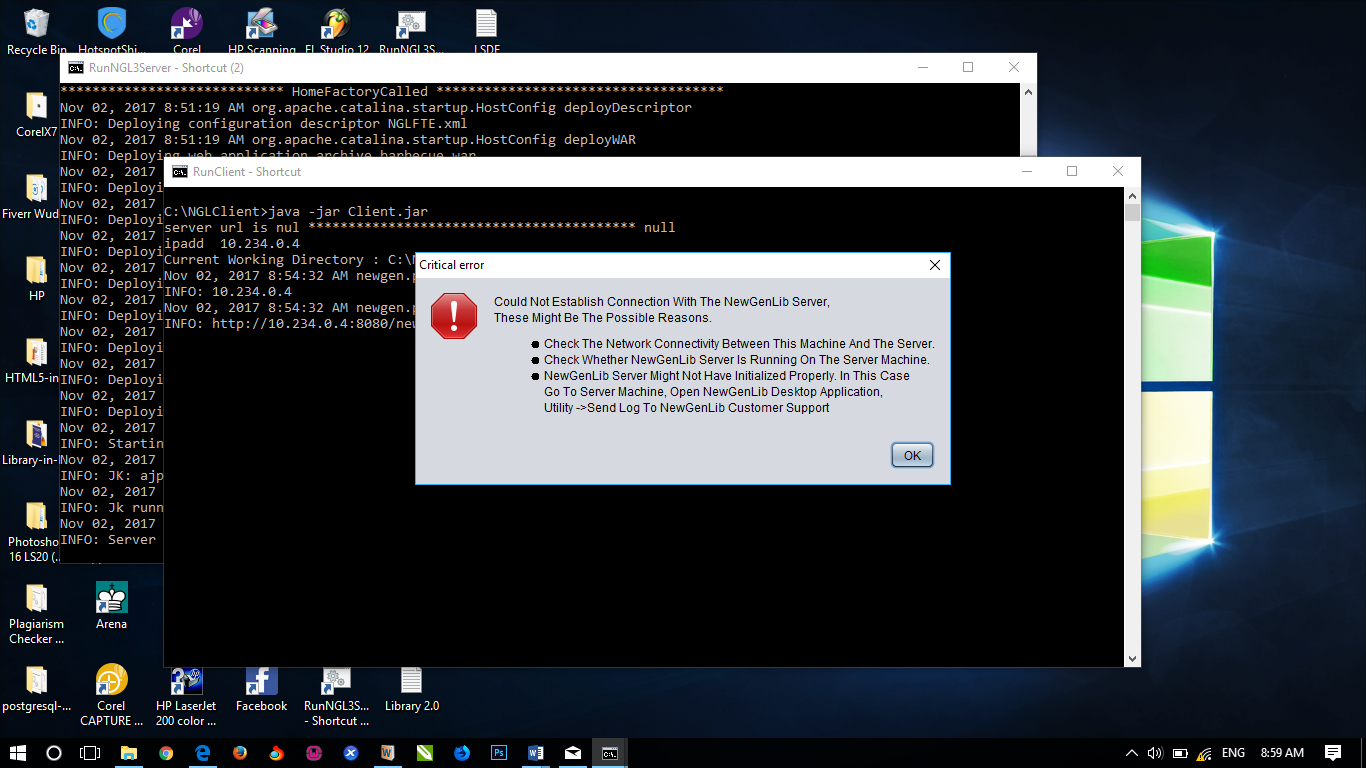
Task: Open Task View from the taskbar
Action: (x=90, y=753)
